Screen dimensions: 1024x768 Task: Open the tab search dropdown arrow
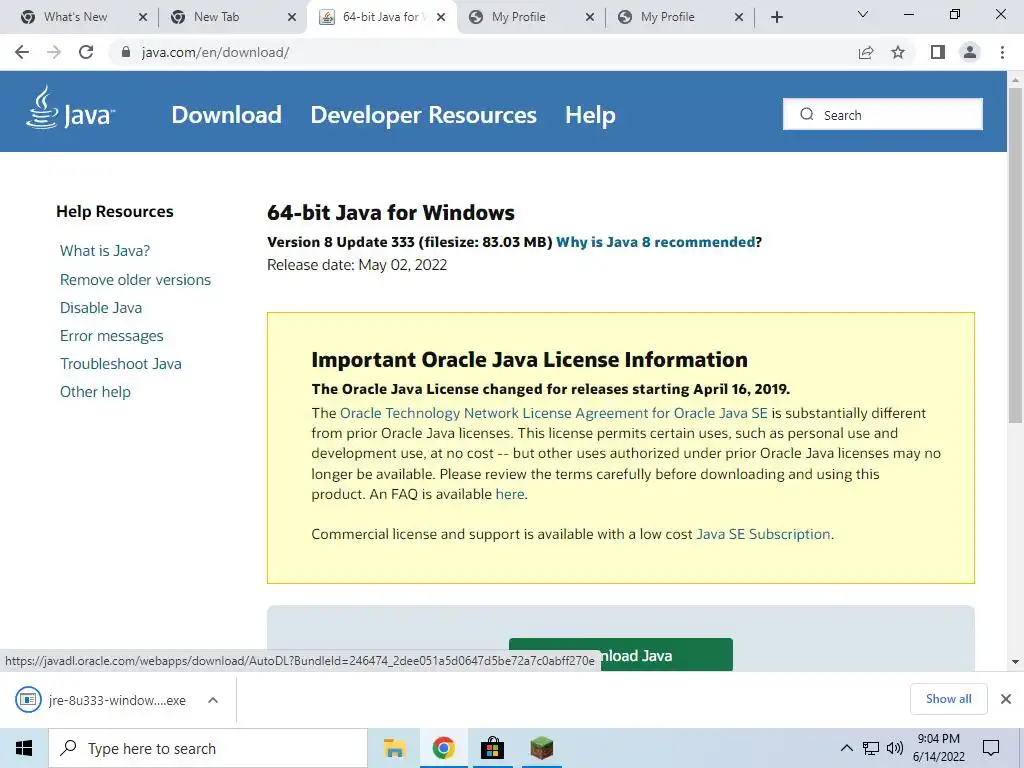point(863,14)
